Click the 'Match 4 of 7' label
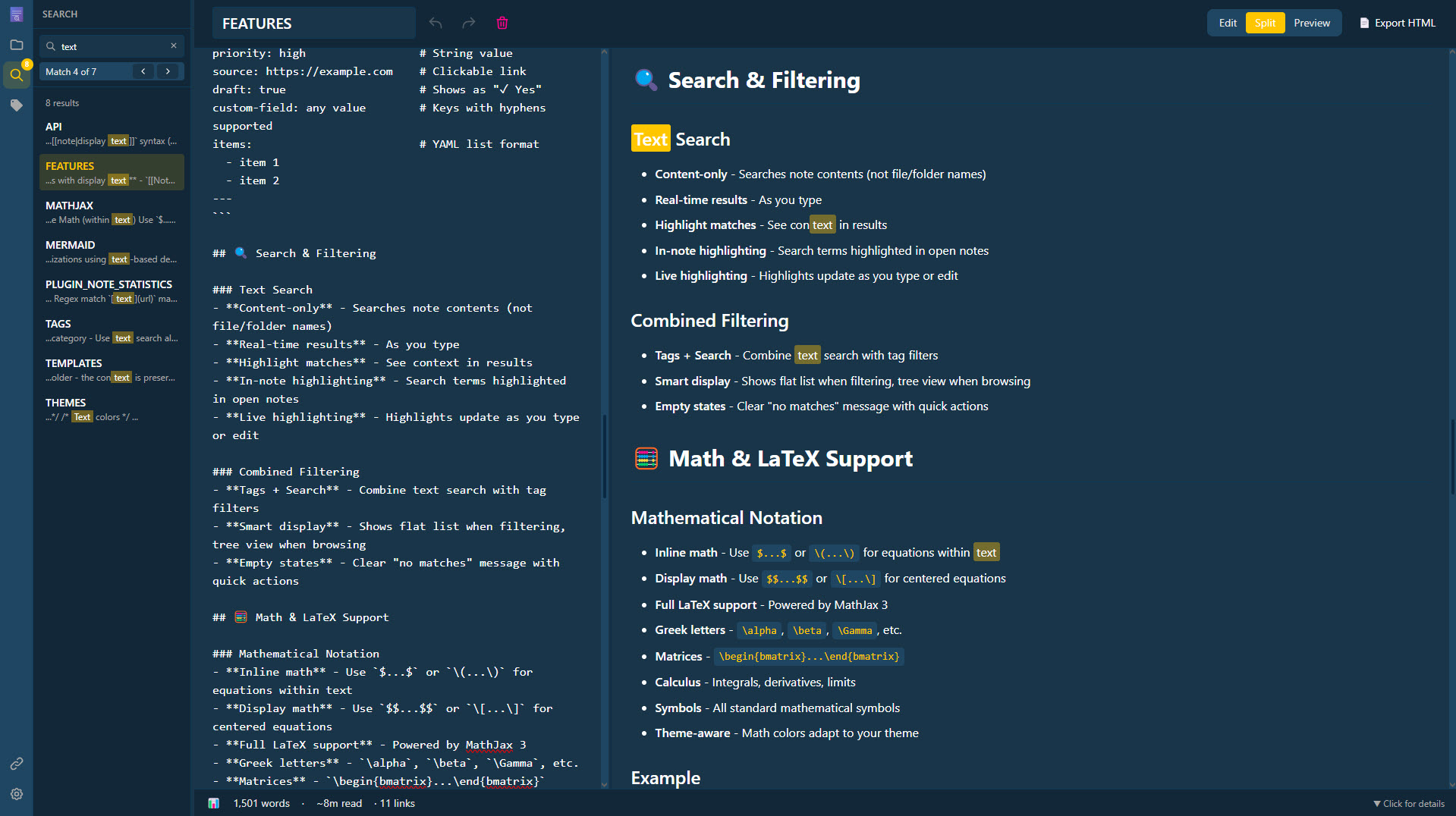This screenshot has height=816, width=1456. pyautogui.click(x=71, y=71)
